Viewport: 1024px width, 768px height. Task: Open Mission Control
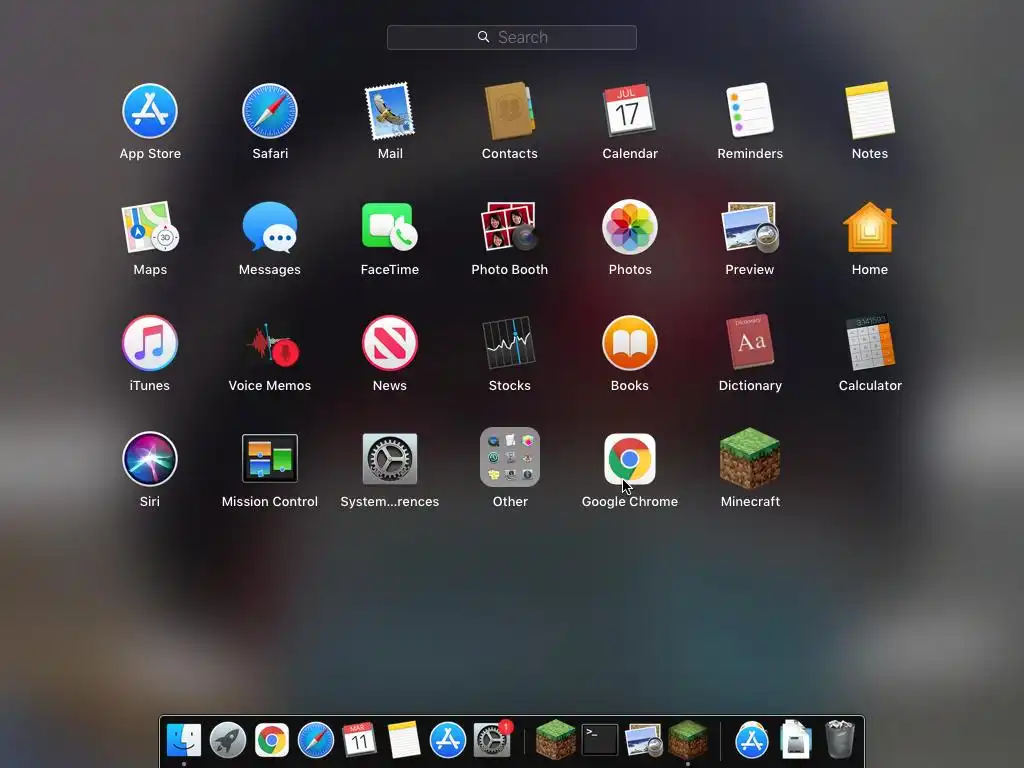(x=270, y=458)
